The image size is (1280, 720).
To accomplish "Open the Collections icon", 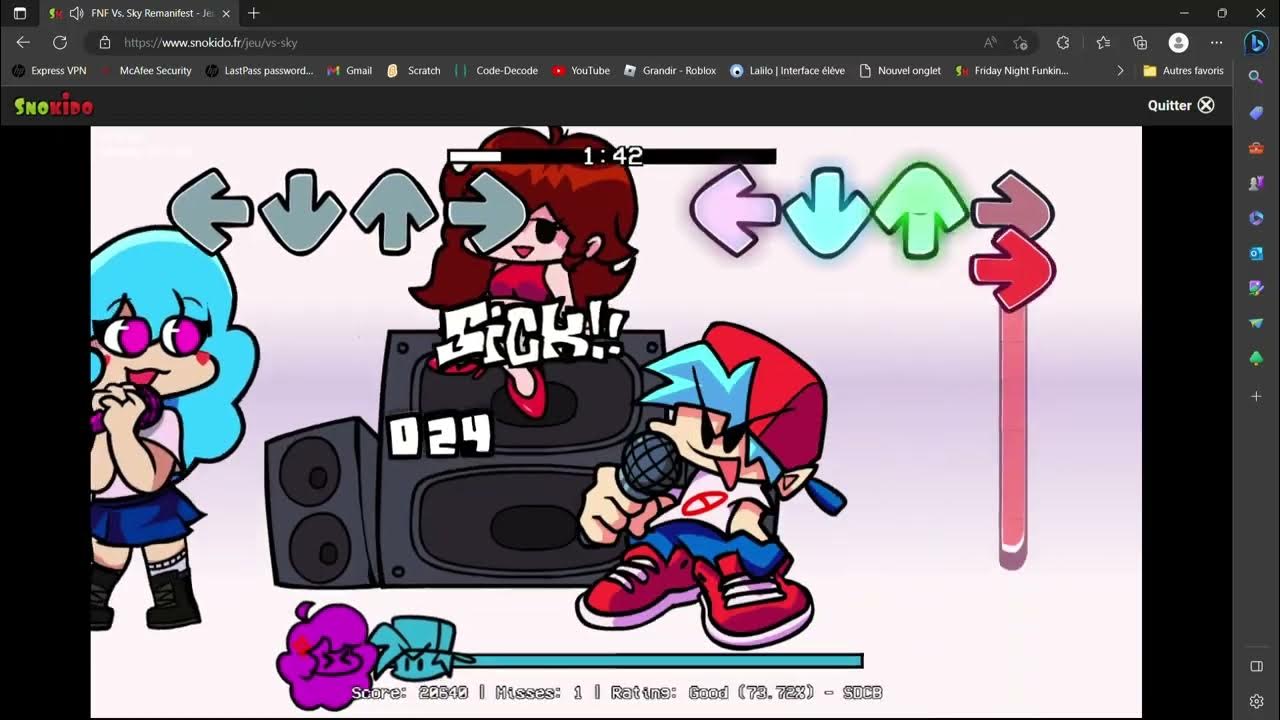I will [1140, 42].
